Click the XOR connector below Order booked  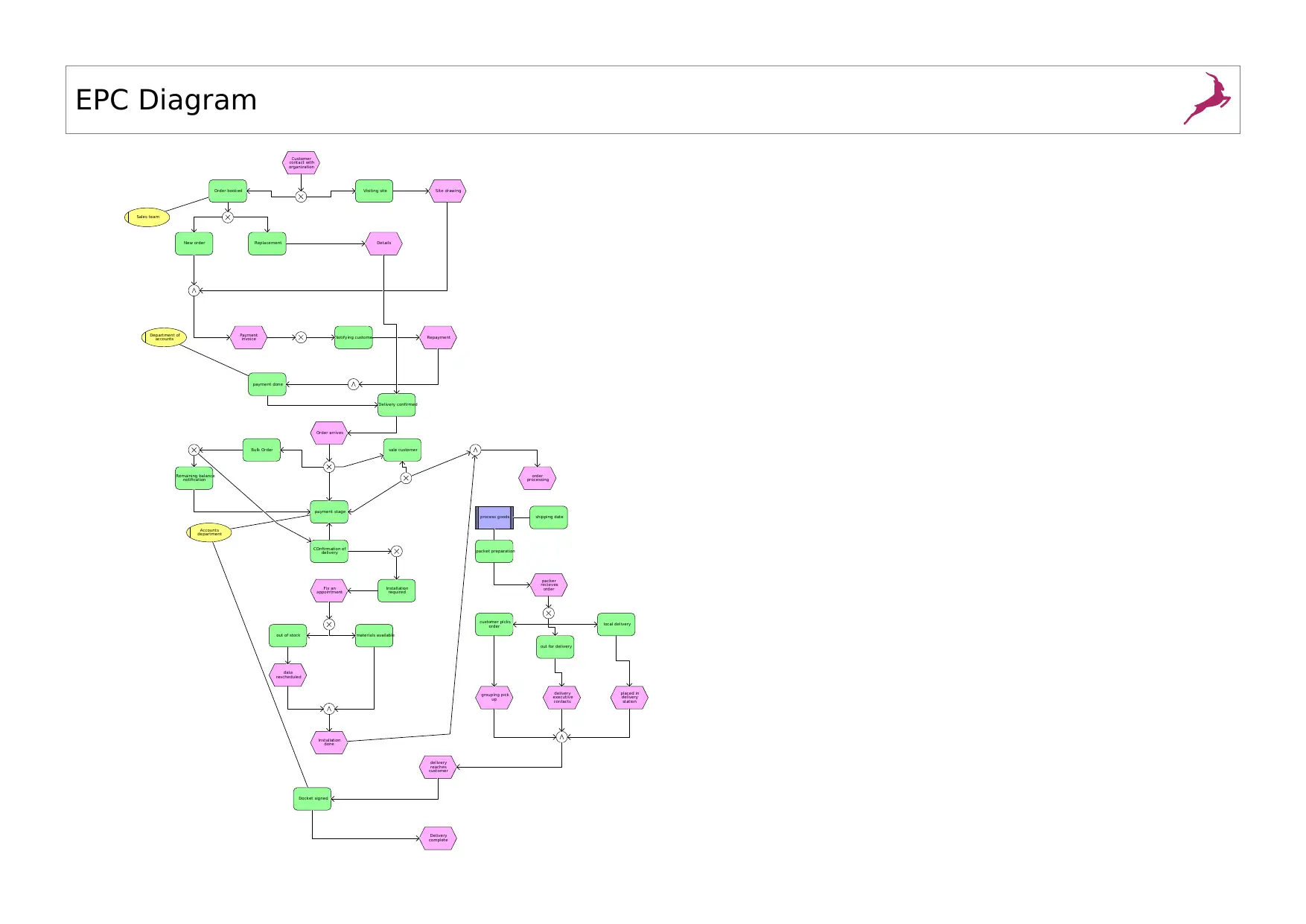[x=228, y=217]
